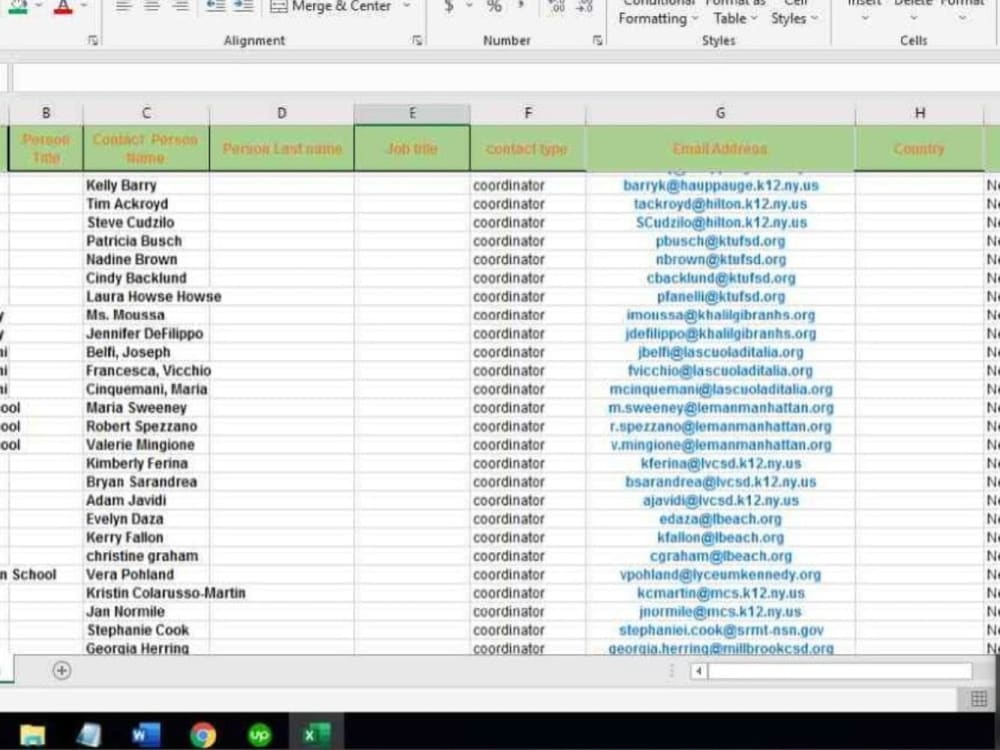This screenshot has width=1000, height=750.
Task: Open Google Chrome from the taskbar
Action: 203,735
